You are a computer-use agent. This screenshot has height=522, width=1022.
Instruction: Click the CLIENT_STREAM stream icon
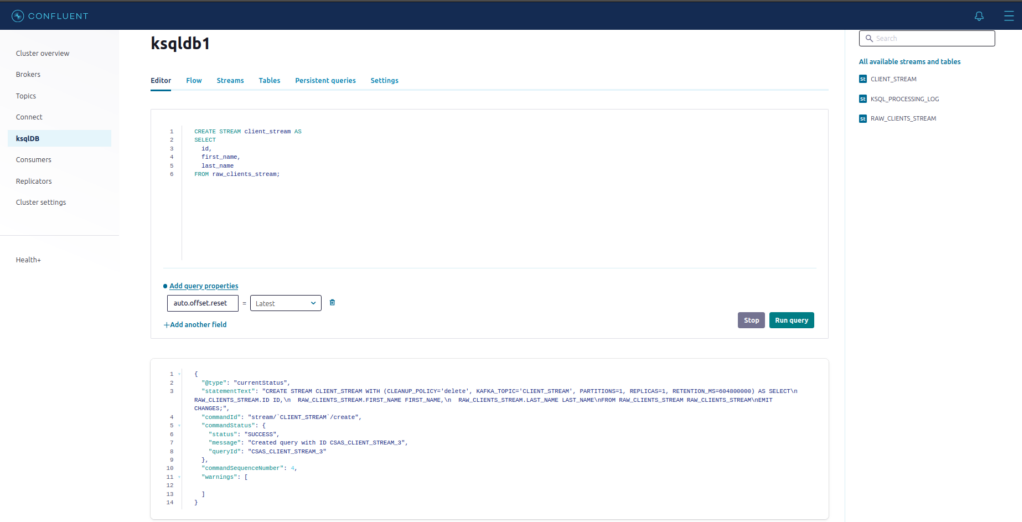[863, 79]
